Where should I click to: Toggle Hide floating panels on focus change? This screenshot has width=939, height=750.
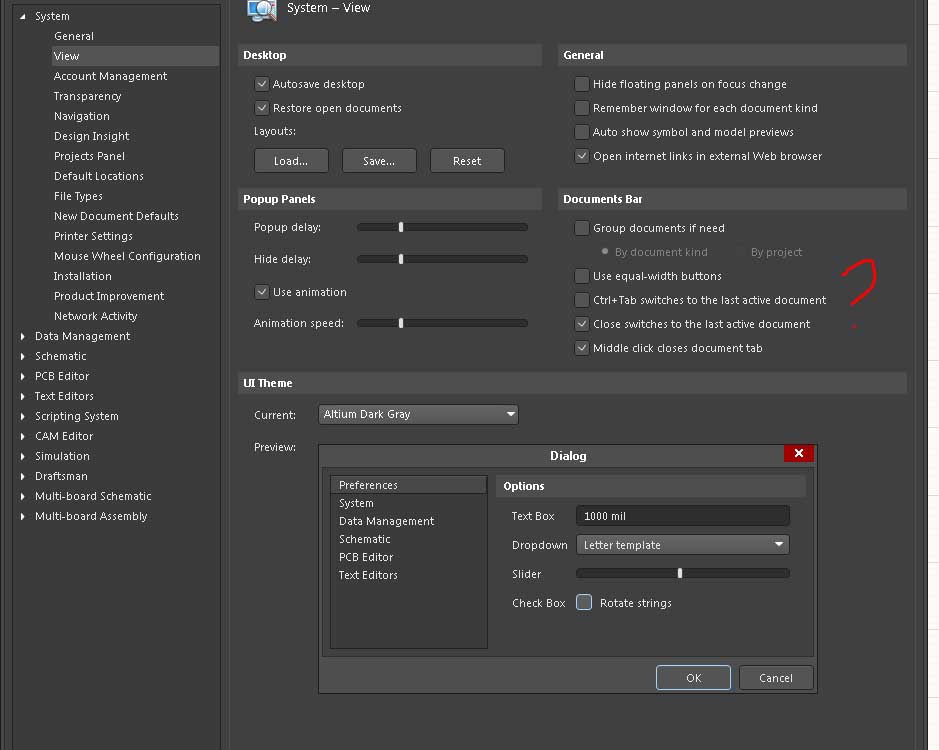click(582, 85)
